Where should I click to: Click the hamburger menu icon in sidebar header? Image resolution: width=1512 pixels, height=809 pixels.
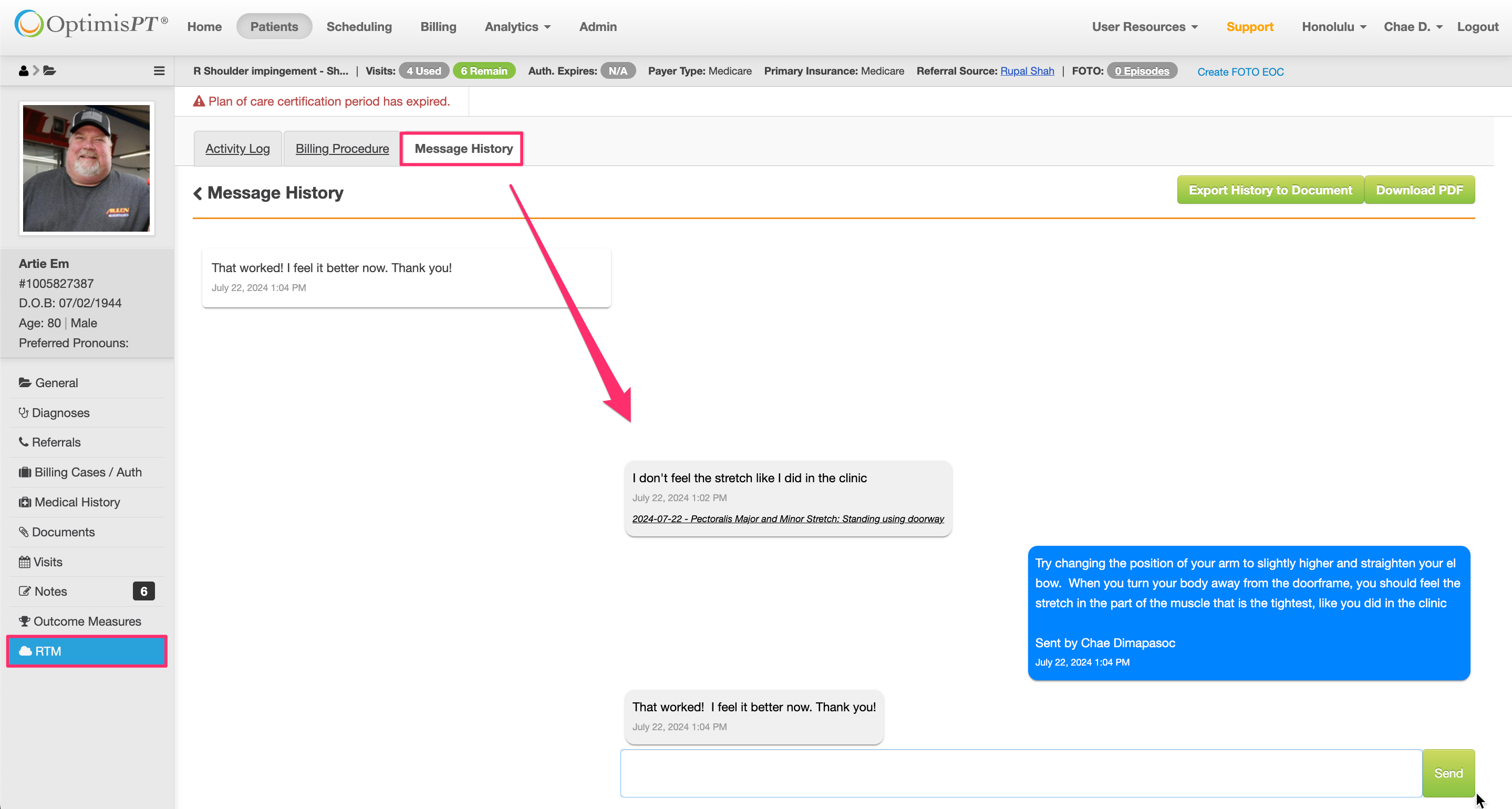159,71
